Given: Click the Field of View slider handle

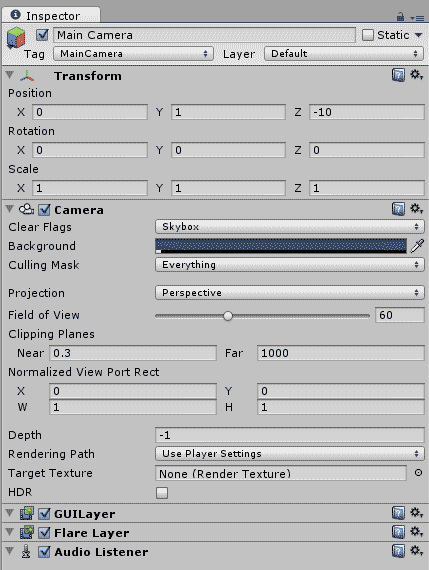Looking at the screenshot, I should pyautogui.click(x=228, y=316).
